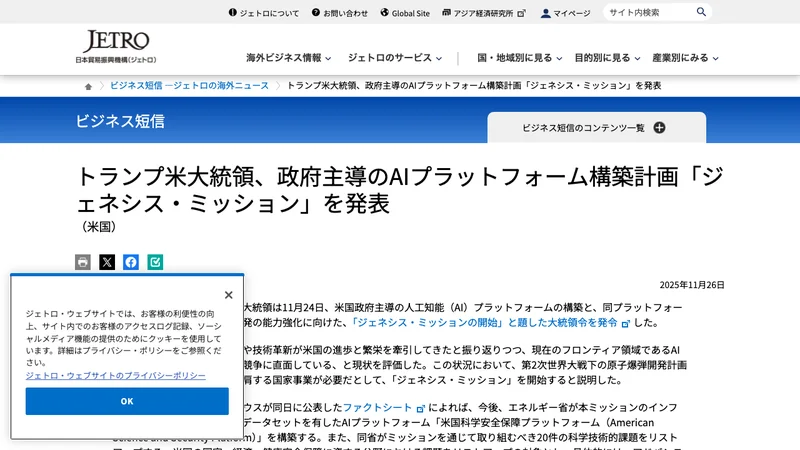Click the （米国） label under headline
This screenshot has width=800, height=450.
pyautogui.click(x=99, y=227)
